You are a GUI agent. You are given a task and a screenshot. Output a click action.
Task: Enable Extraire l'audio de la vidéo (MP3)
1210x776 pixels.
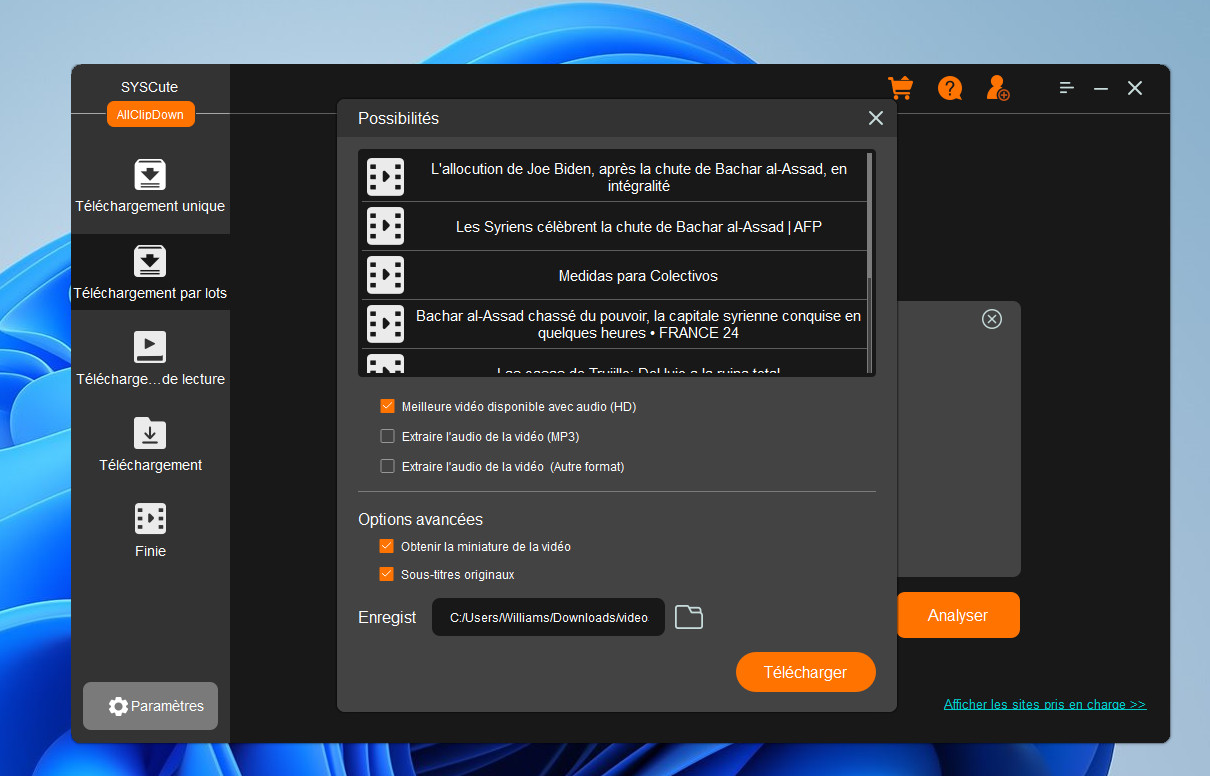pyautogui.click(x=388, y=437)
